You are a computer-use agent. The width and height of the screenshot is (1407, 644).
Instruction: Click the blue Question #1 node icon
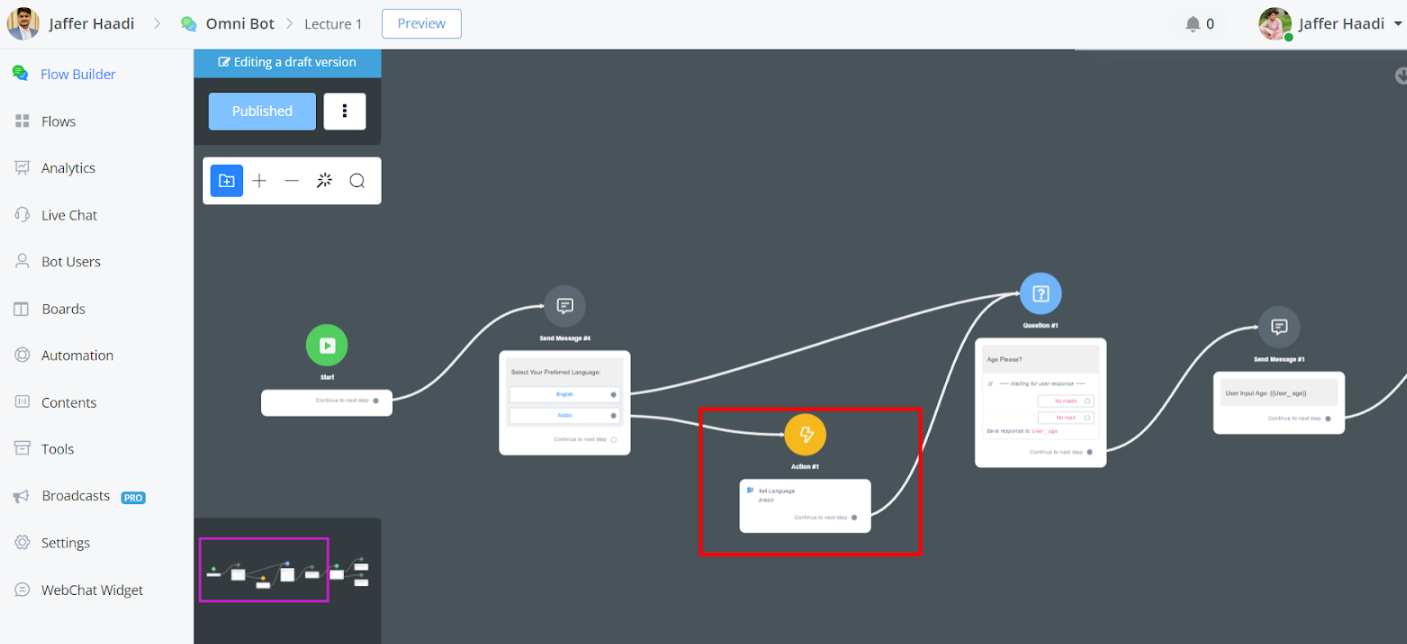coord(1040,294)
